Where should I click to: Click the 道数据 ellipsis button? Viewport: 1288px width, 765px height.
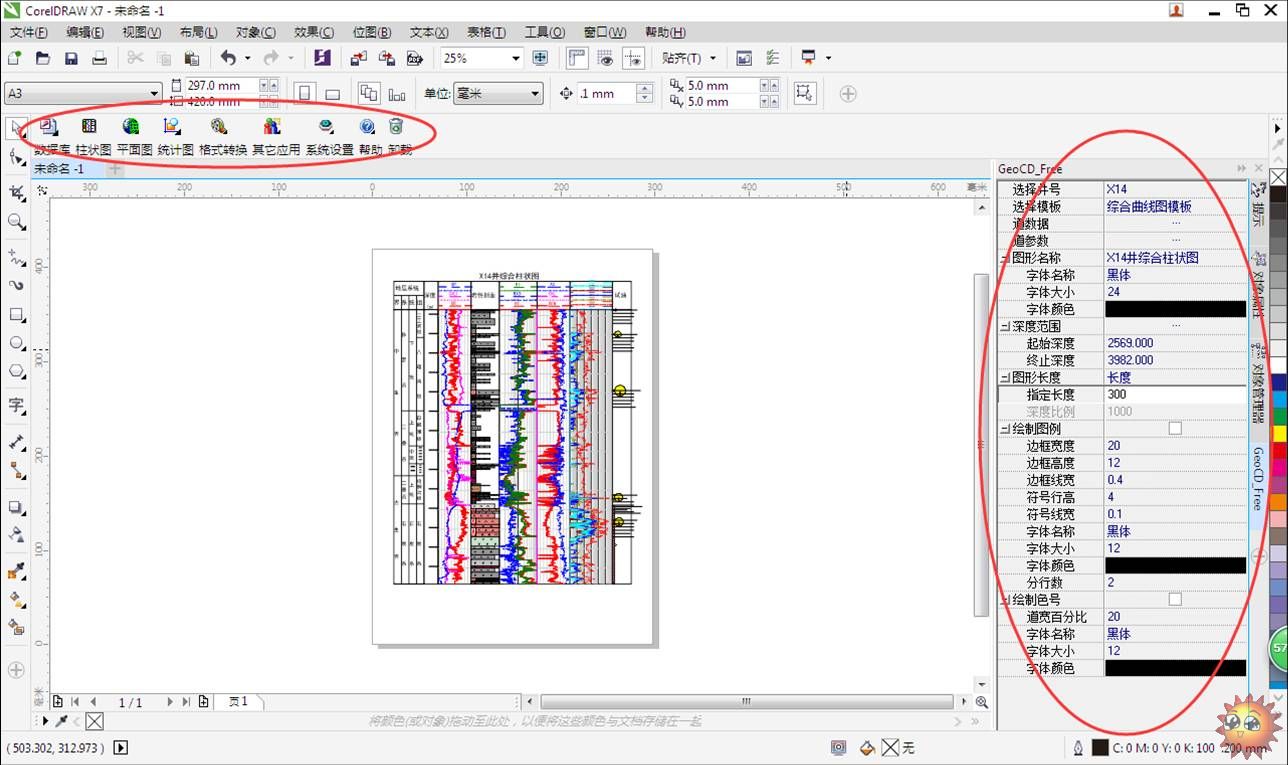click(1175, 223)
